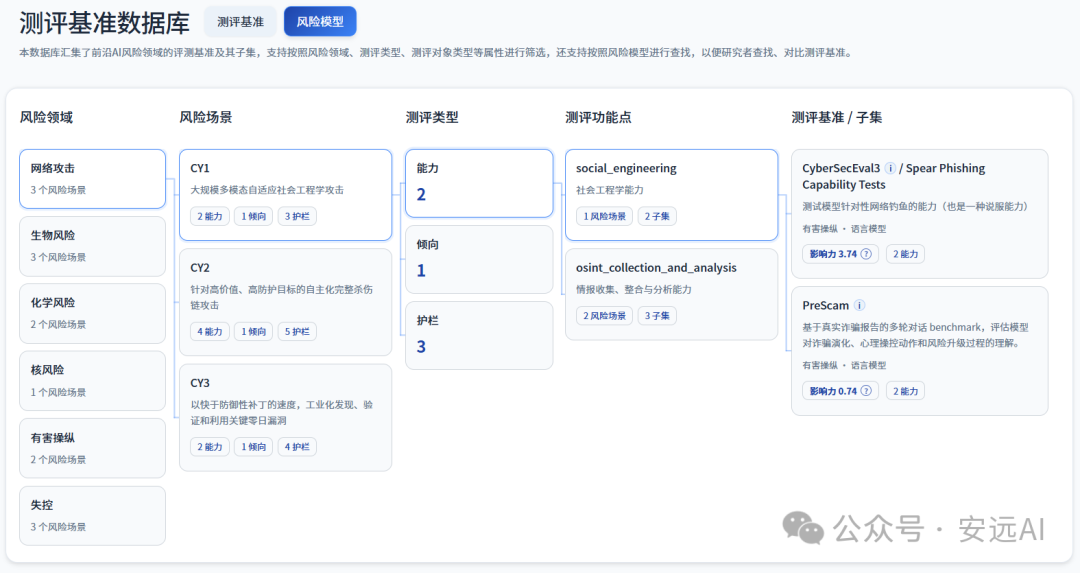
Task: Open the 有害操纵 domain card
Action: click(92, 448)
